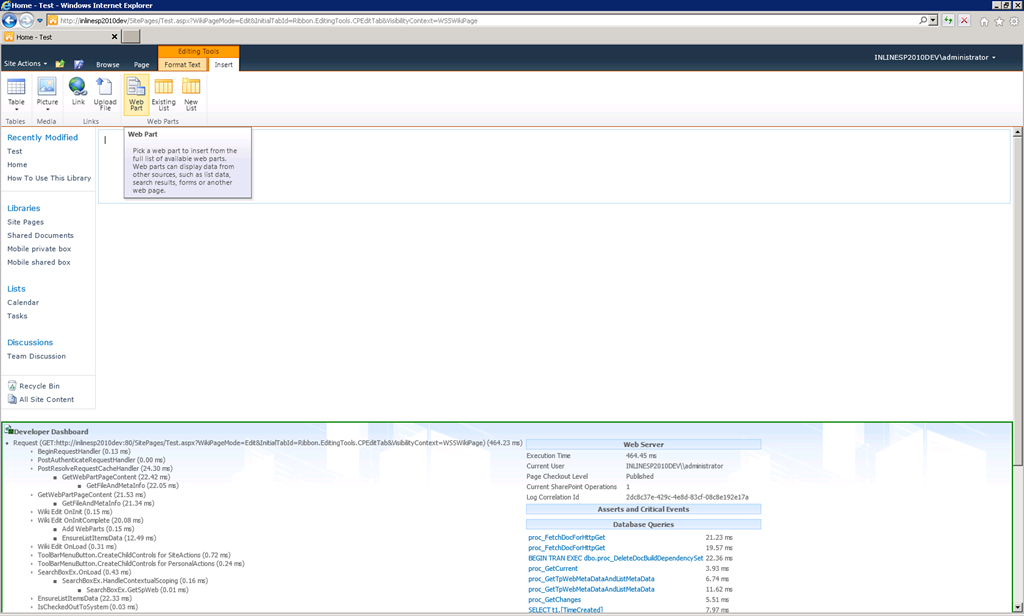Open the administrator account dropdown

(x=935, y=57)
